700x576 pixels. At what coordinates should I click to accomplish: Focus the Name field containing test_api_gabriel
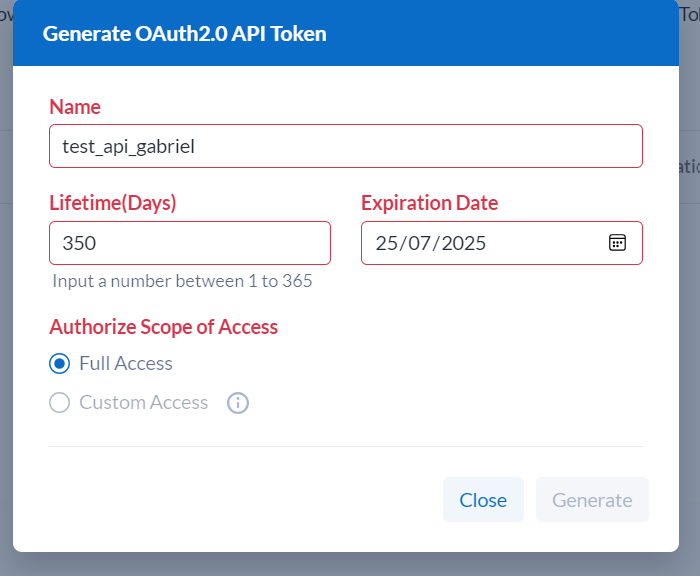coord(345,146)
